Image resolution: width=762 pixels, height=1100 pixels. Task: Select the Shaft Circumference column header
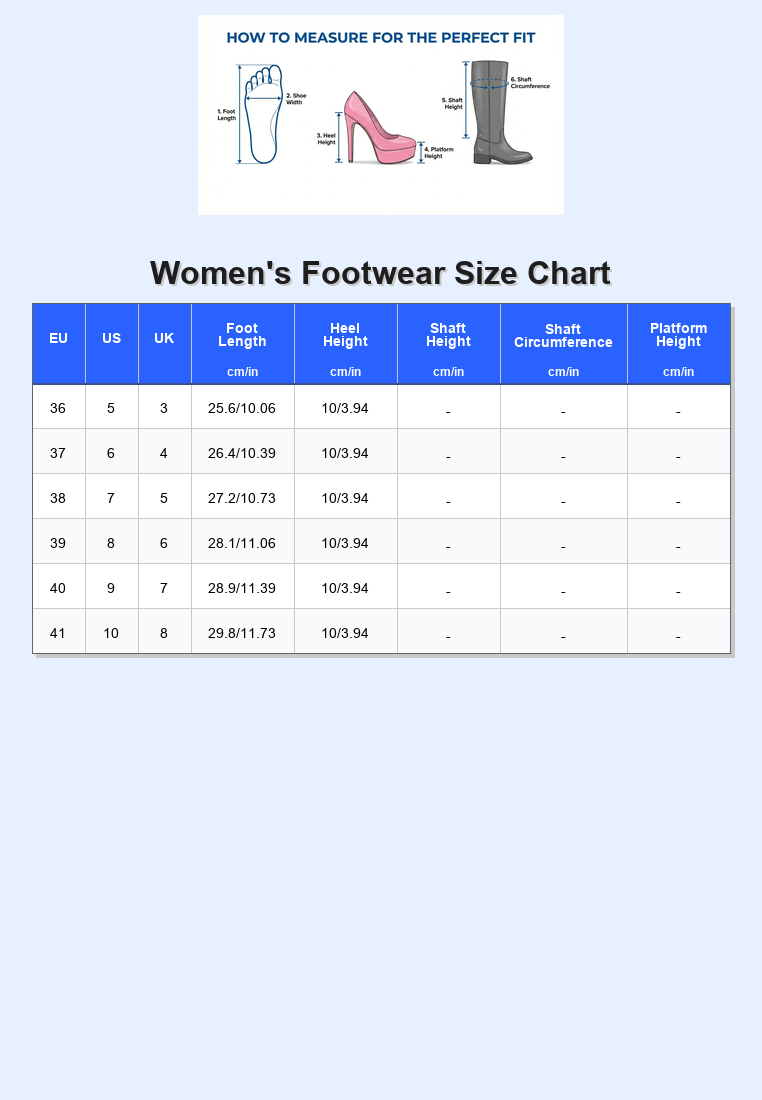[563, 336]
